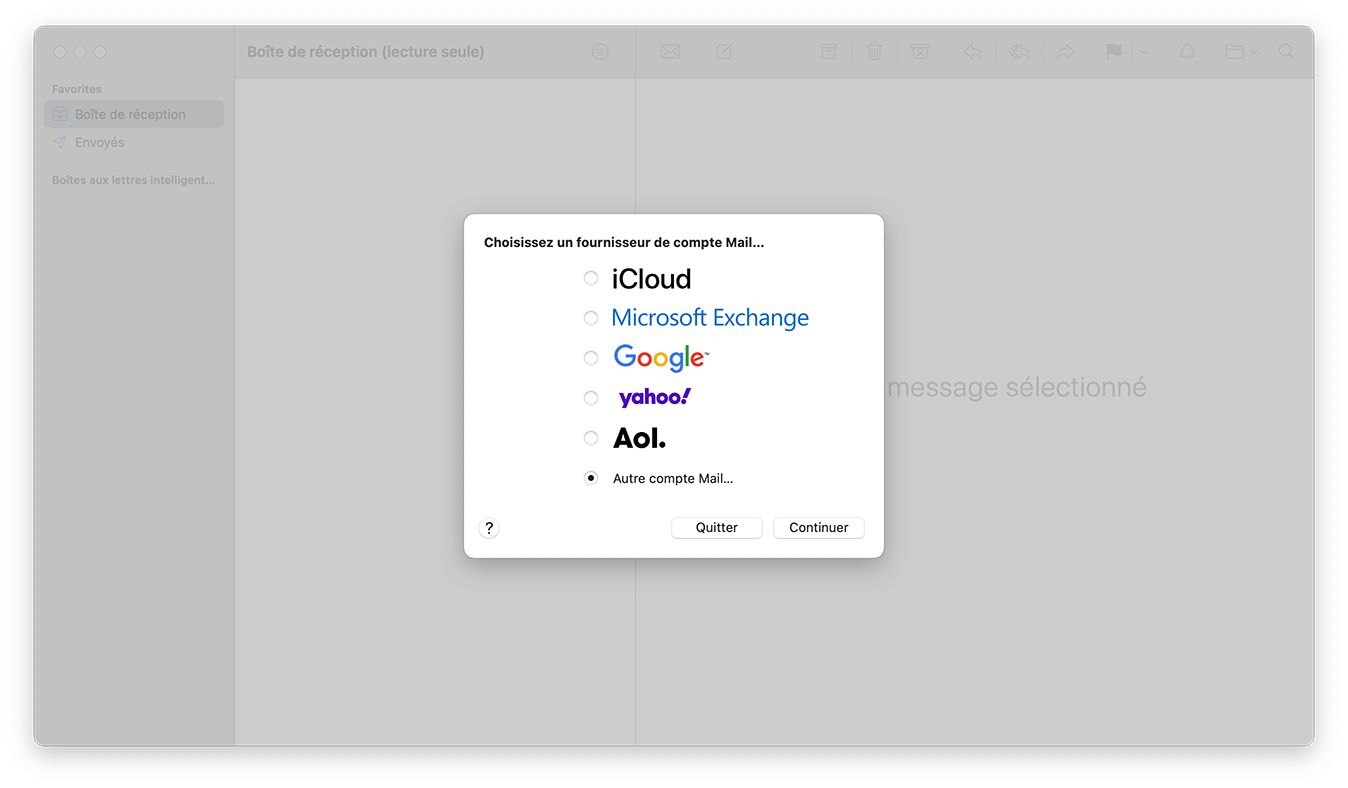
Task: Click the iCloud logo
Action: 651,279
